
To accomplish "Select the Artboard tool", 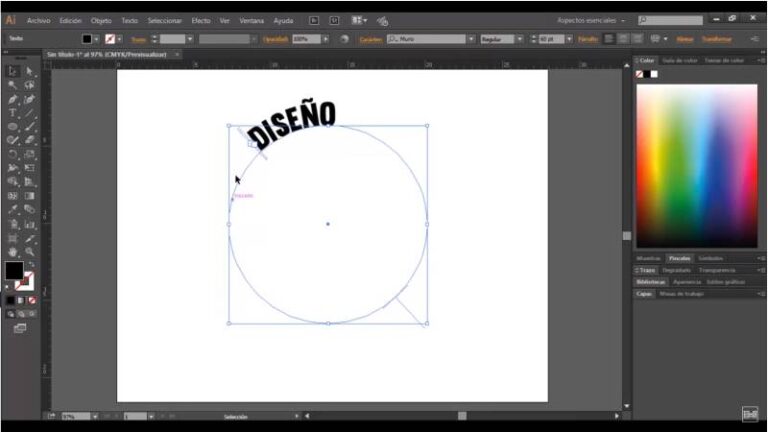I will coord(12,239).
